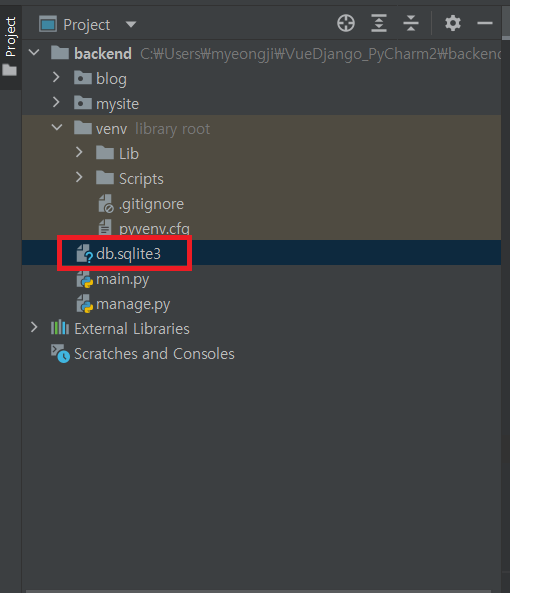Click the vertical scrollbar thumb
Image resolution: width=535 pixels, height=593 pixels.
point(506,23)
